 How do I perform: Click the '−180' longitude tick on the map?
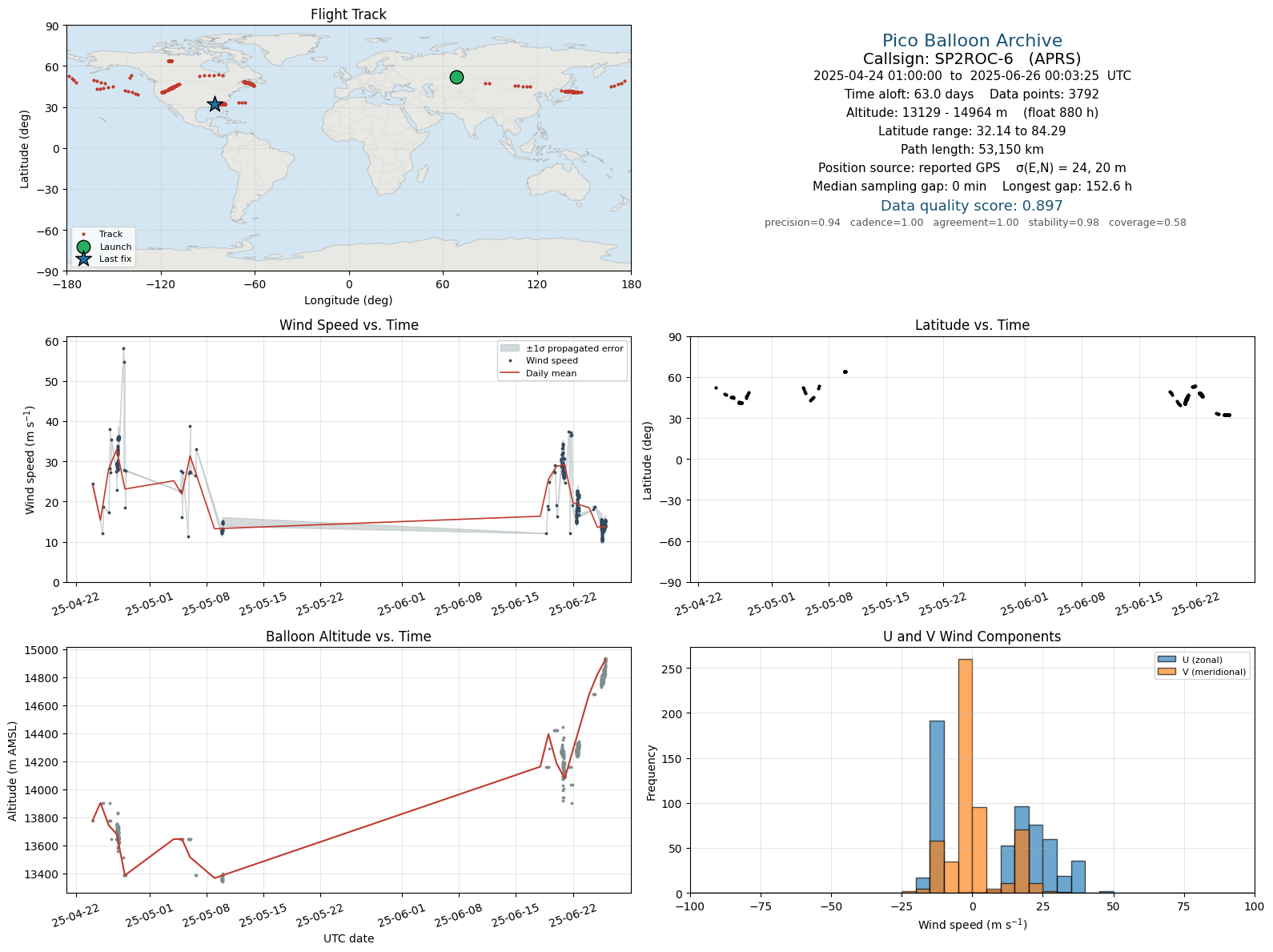tap(66, 283)
